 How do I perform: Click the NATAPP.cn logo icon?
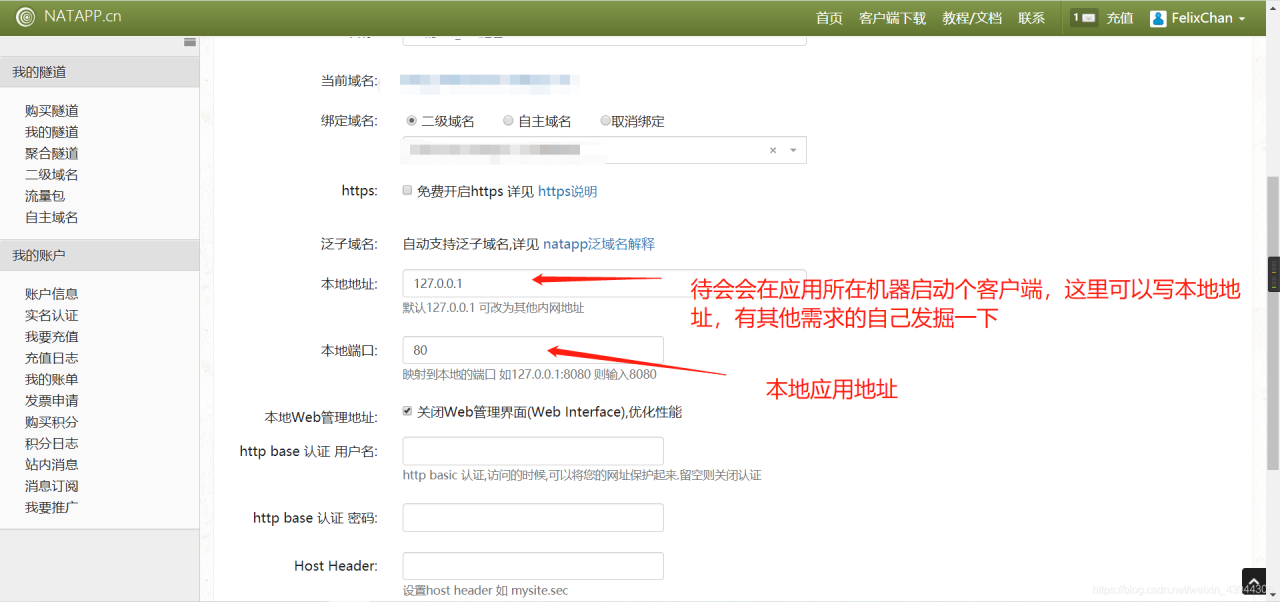coord(25,17)
